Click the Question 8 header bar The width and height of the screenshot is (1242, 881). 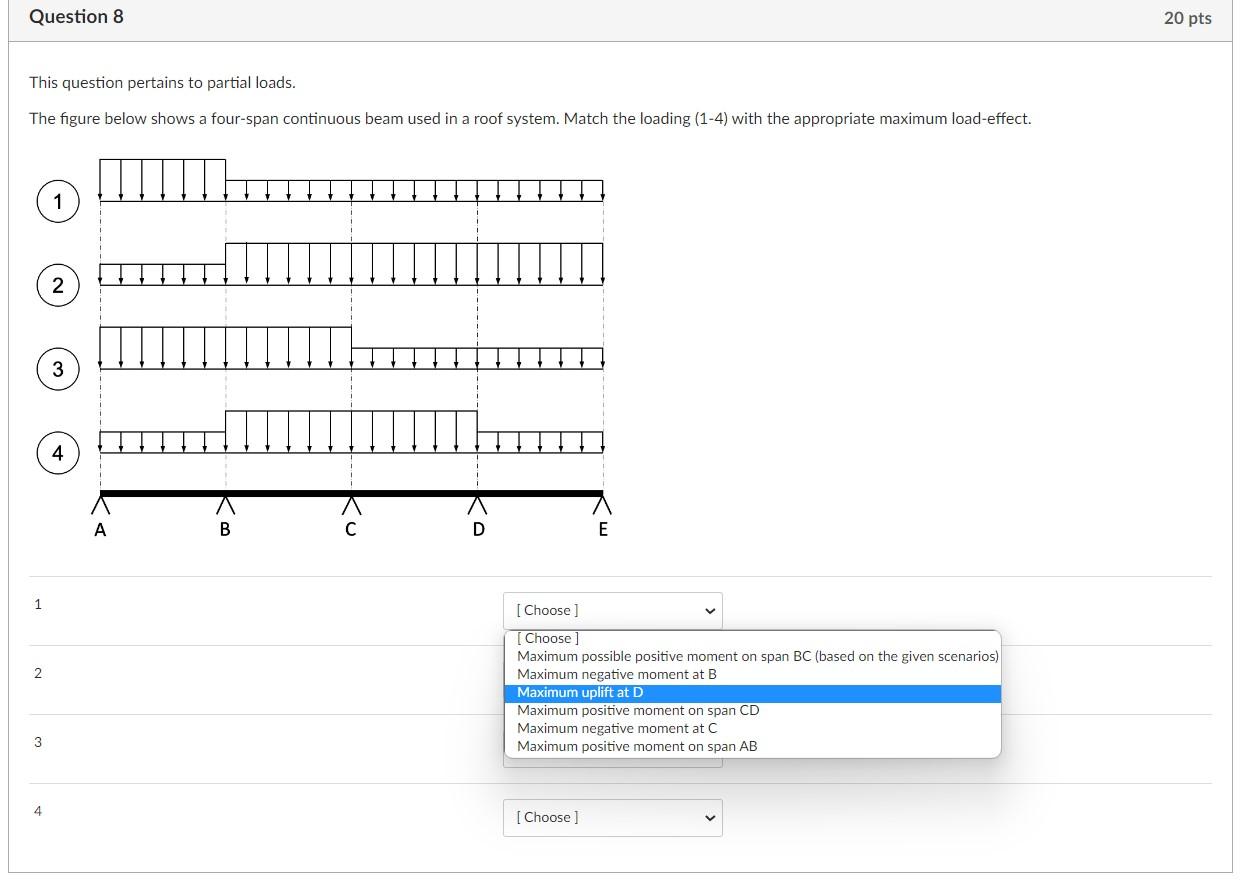tap(77, 16)
